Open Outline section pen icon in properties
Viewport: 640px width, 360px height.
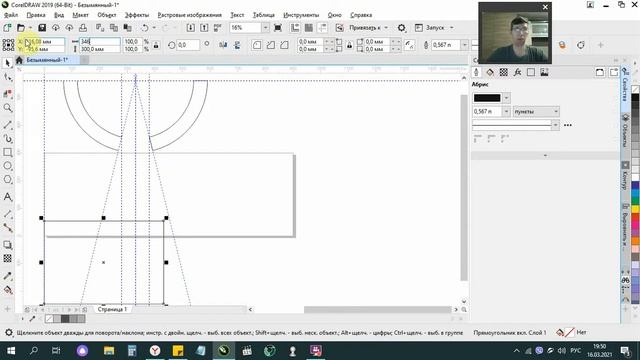[x=476, y=72]
